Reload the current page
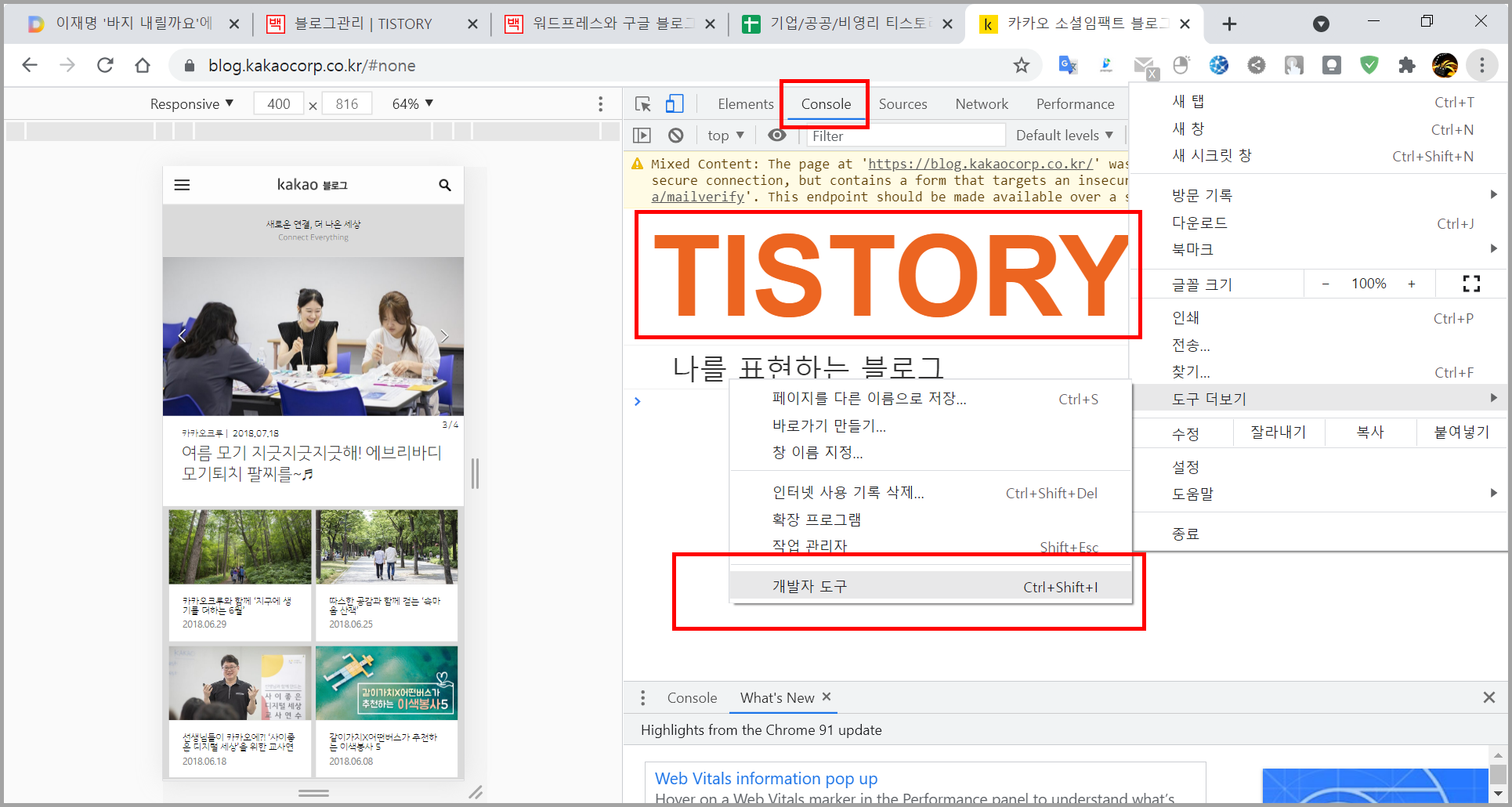The height and width of the screenshot is (807, 1512). click(x=105, y=65)
